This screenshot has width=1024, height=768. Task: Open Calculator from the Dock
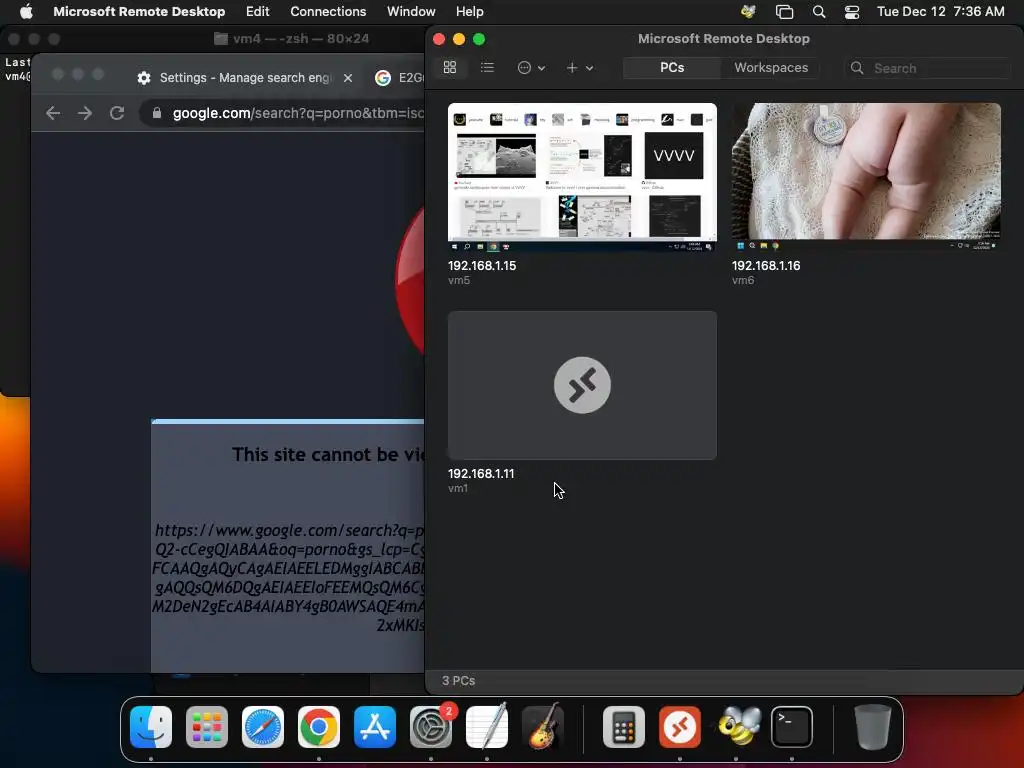pyautogui.click(x=624, y=727)
